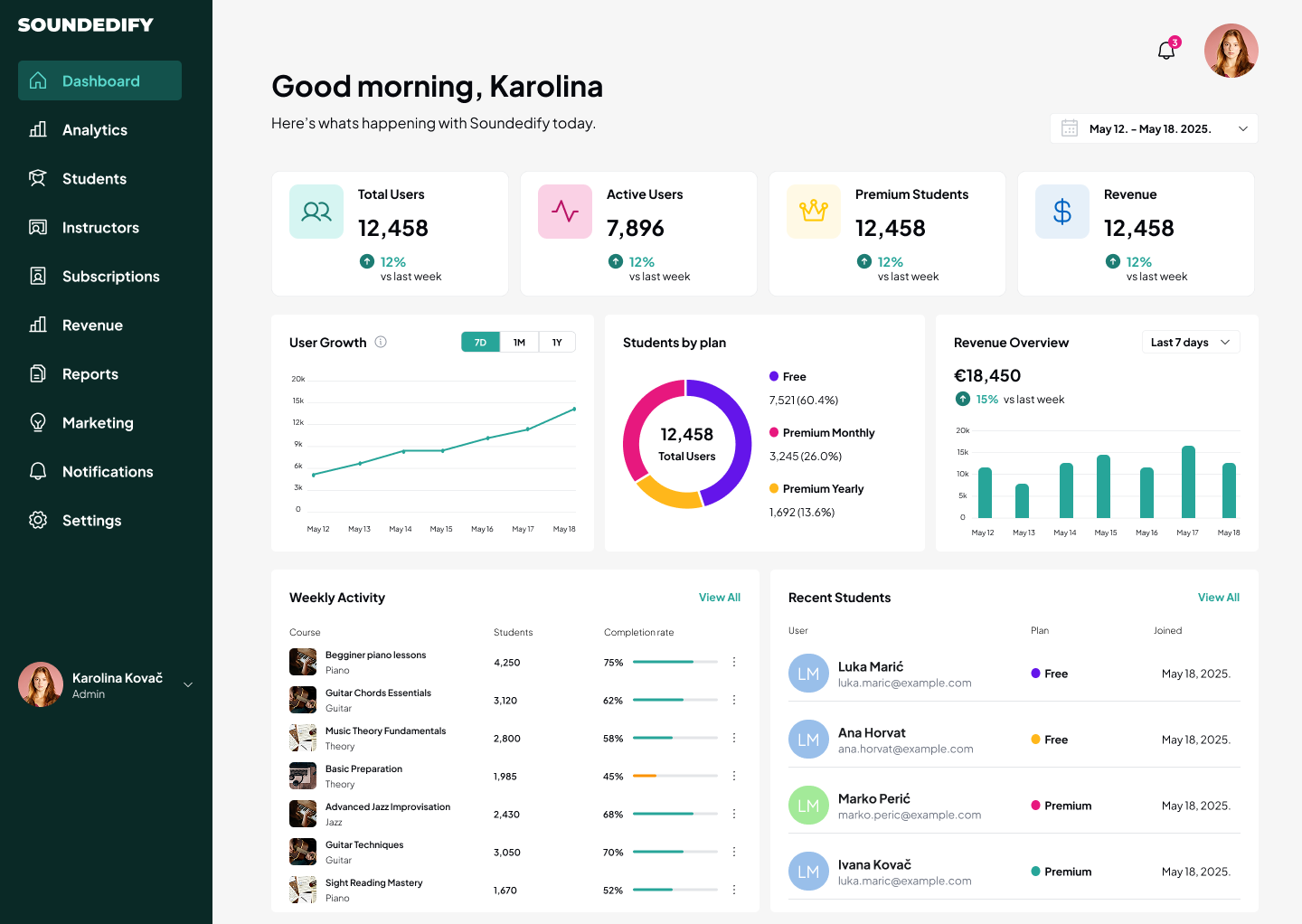Viewport: 1302px width, 924px height.
Task: Click the Advanced Jazz Improvisation 68% progress bar
Action: pos(675,814)
